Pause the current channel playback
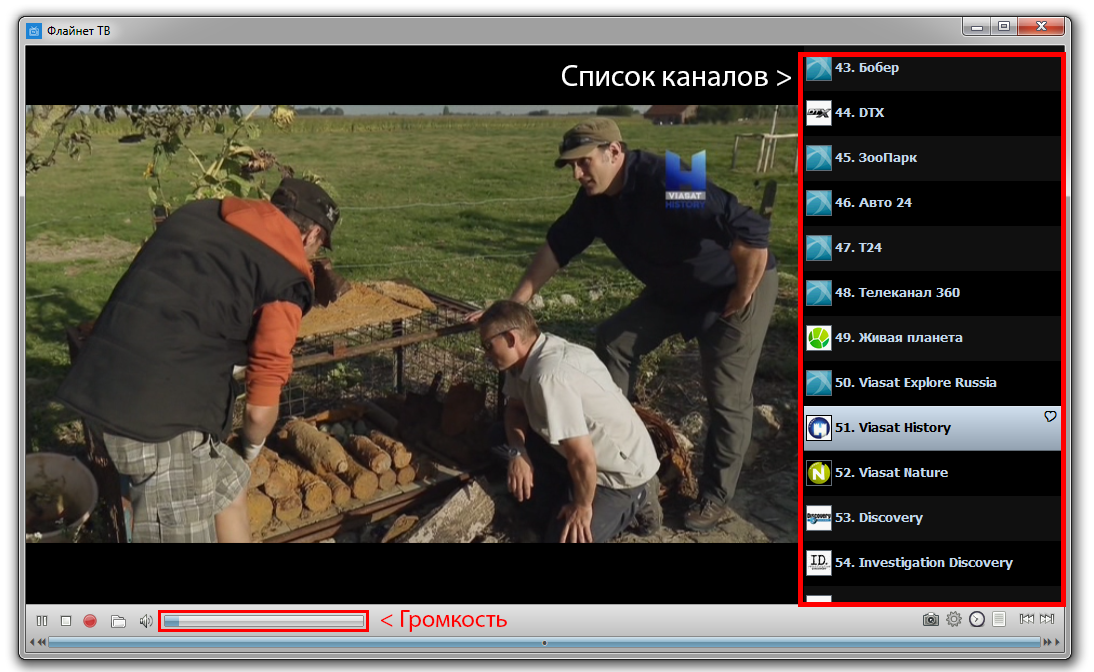The image size is (1094, 672). 42,620
